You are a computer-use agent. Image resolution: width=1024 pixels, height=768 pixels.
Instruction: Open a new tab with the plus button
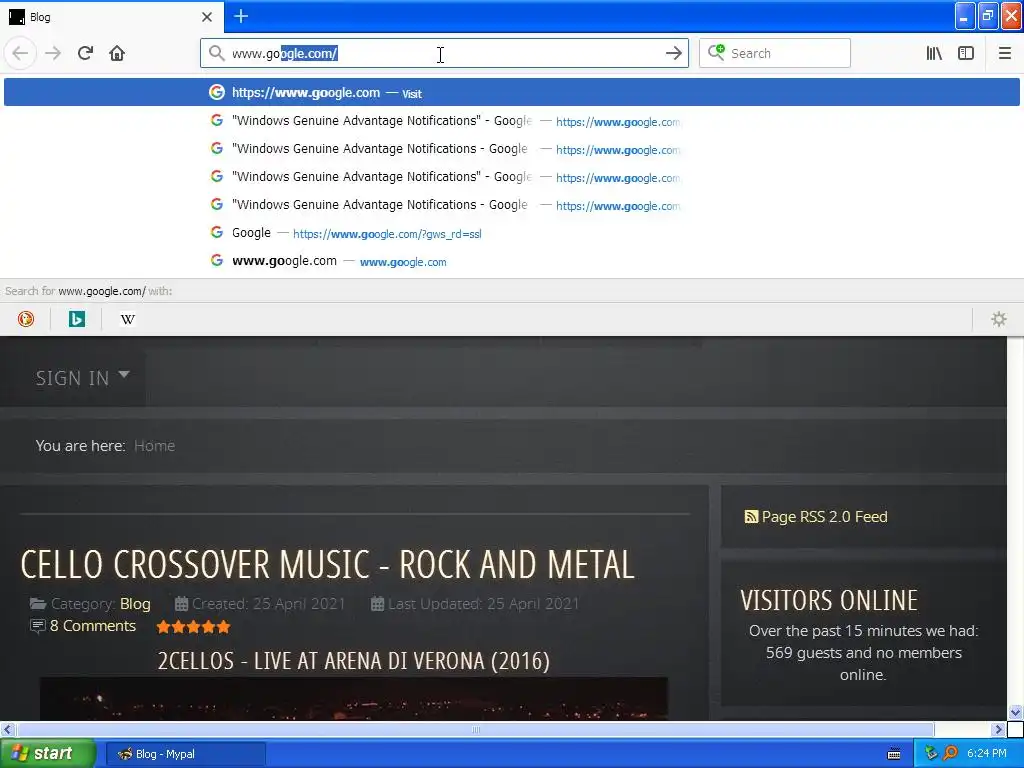pos(241,16)
